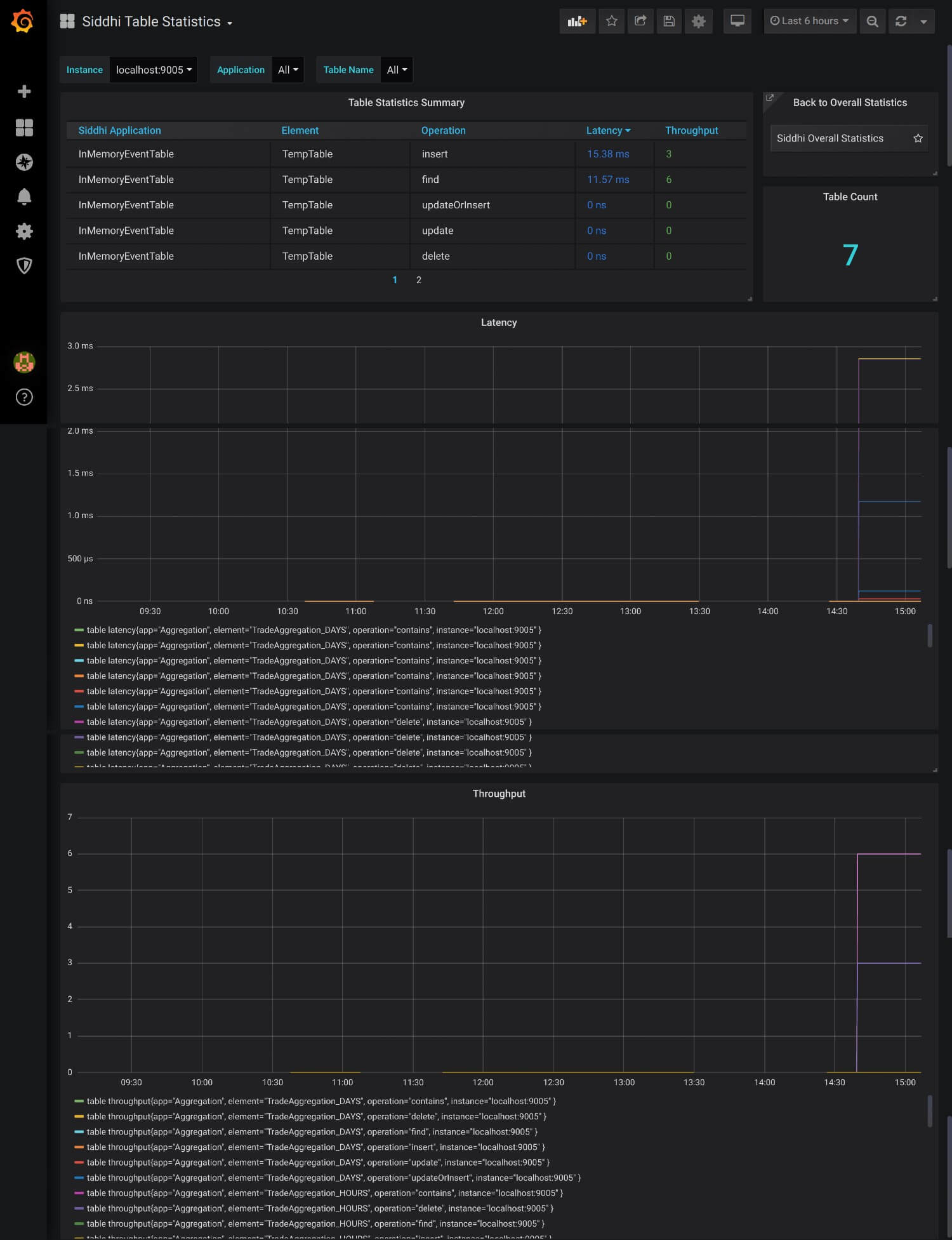The height and width of the screenshot is (1240, 952).
Task: Click the Latency panel title
Action: (499, 323)
